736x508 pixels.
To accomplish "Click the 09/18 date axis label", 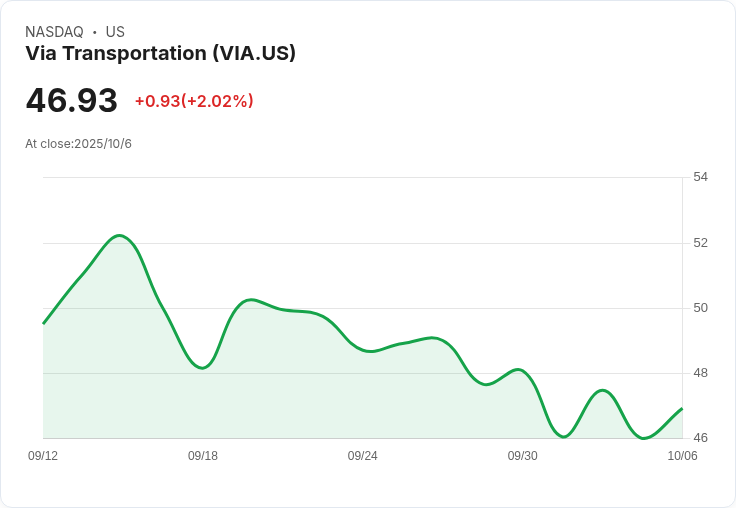I will [x=203, y=455].
